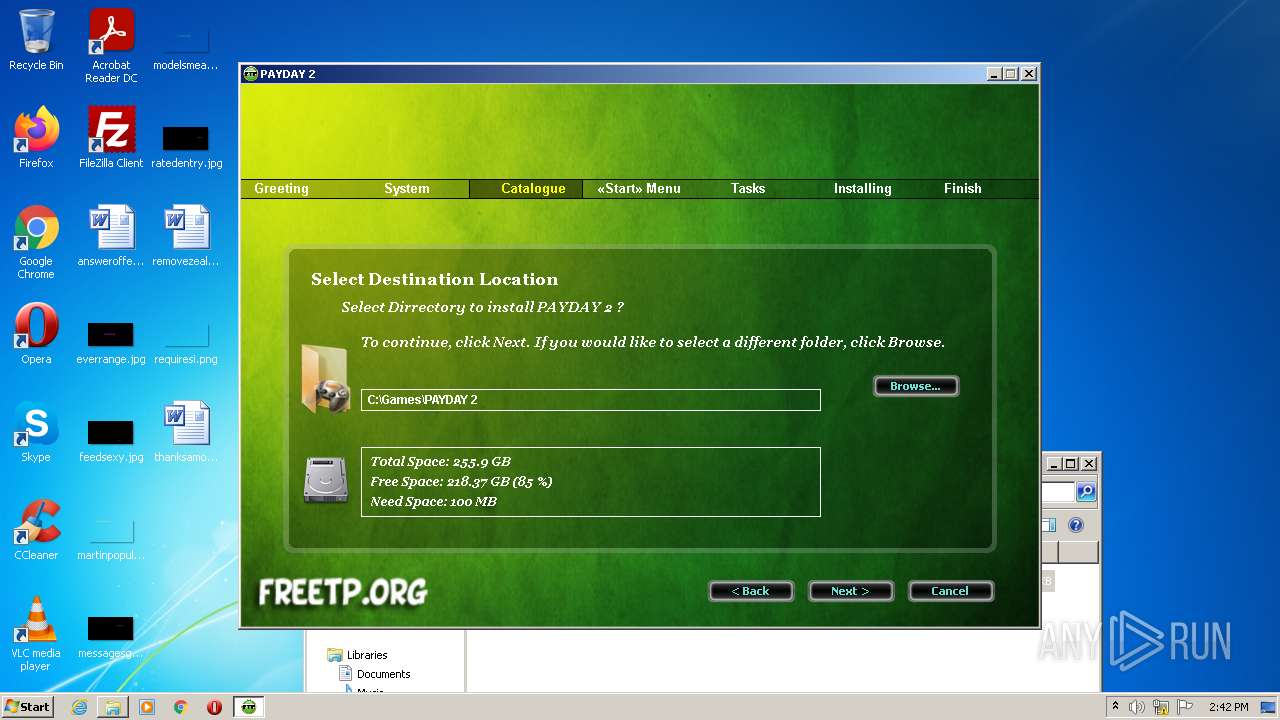Show hidden tray icons arrow
Image resolution: width=1280 pixels, height=720 pixels.
click(x=1115, y=707)
